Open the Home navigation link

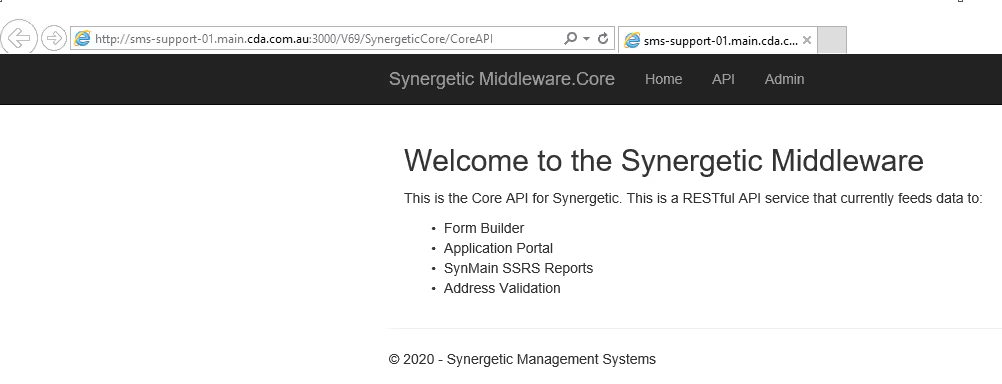(663, 79)
